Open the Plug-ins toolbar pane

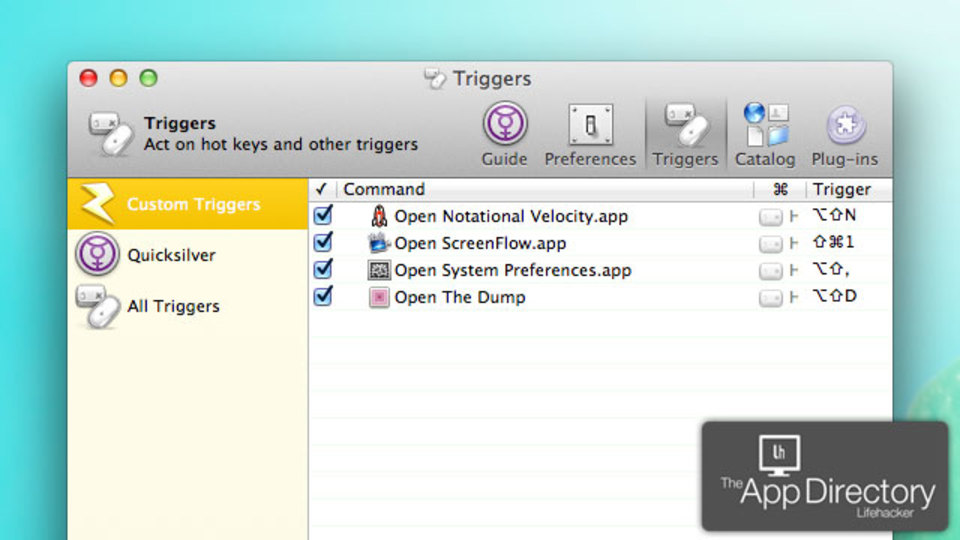tap(844, 133)
